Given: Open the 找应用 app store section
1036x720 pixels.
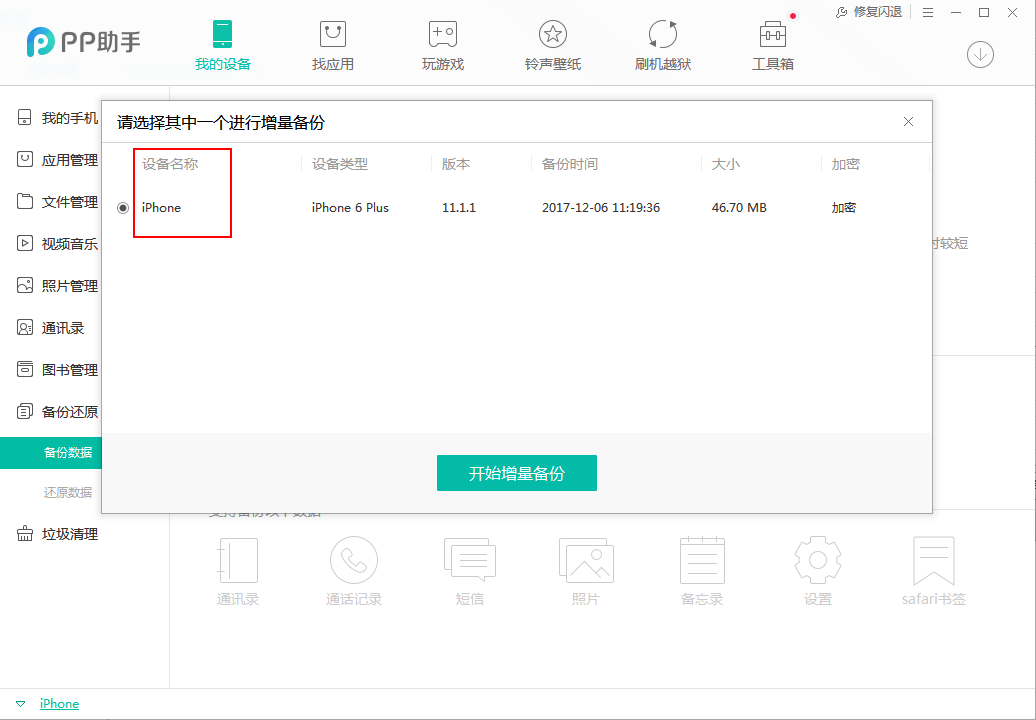Looking at the screenshot, I should tap(332, 45).
